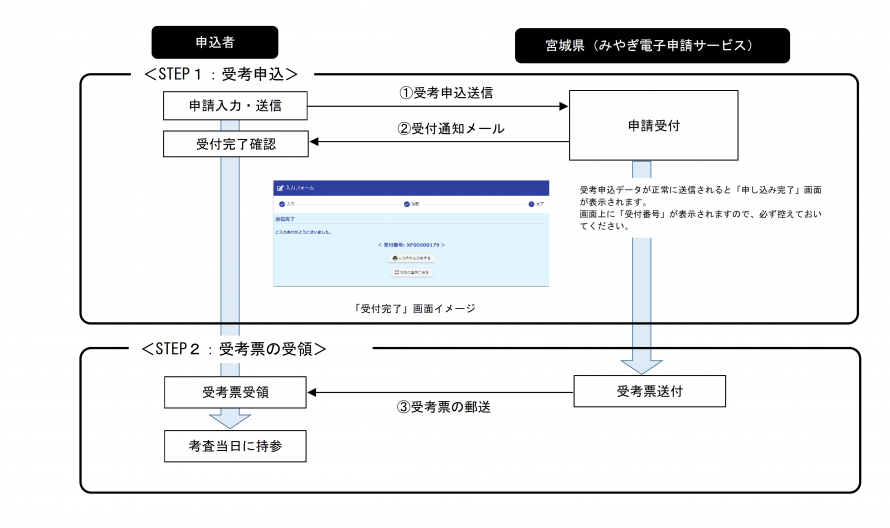Select the 申請入力・送信 box

point(235,105)
